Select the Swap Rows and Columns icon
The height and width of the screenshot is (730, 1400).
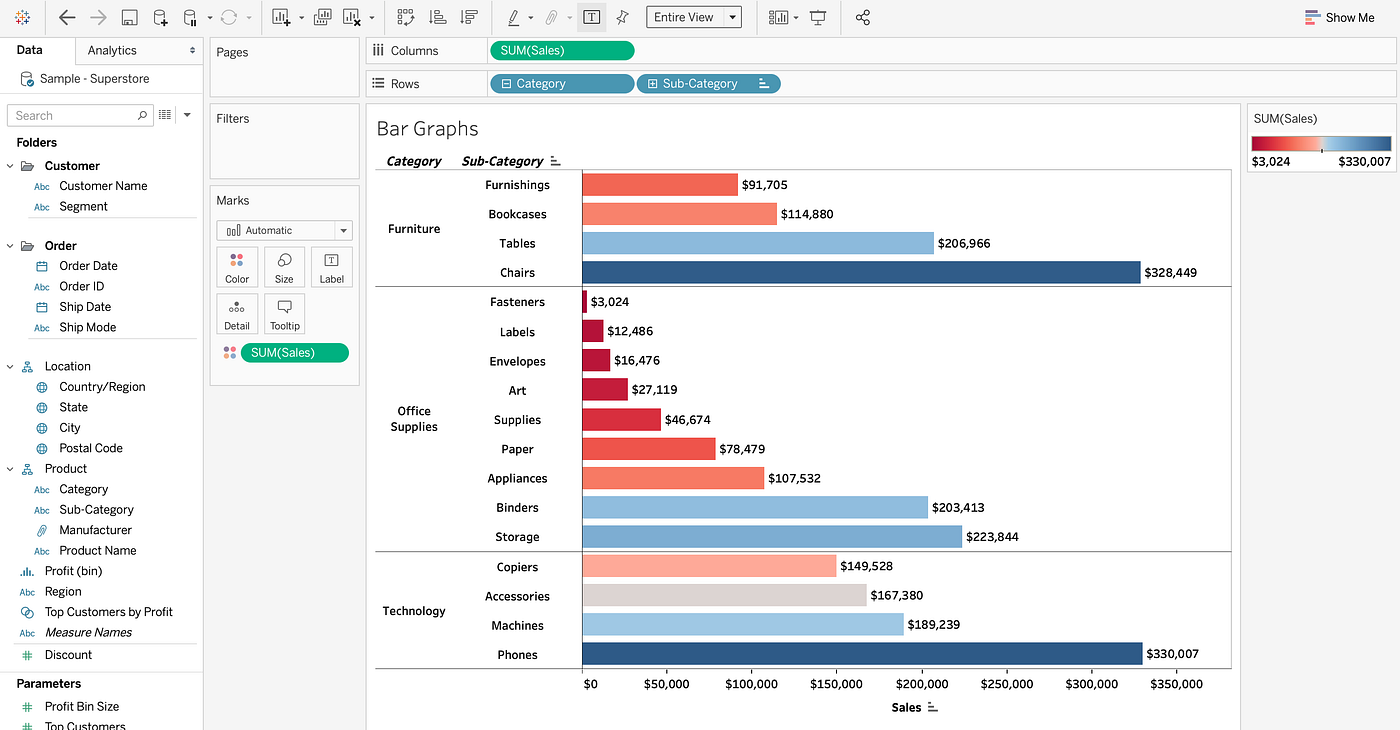coord(405,17)
